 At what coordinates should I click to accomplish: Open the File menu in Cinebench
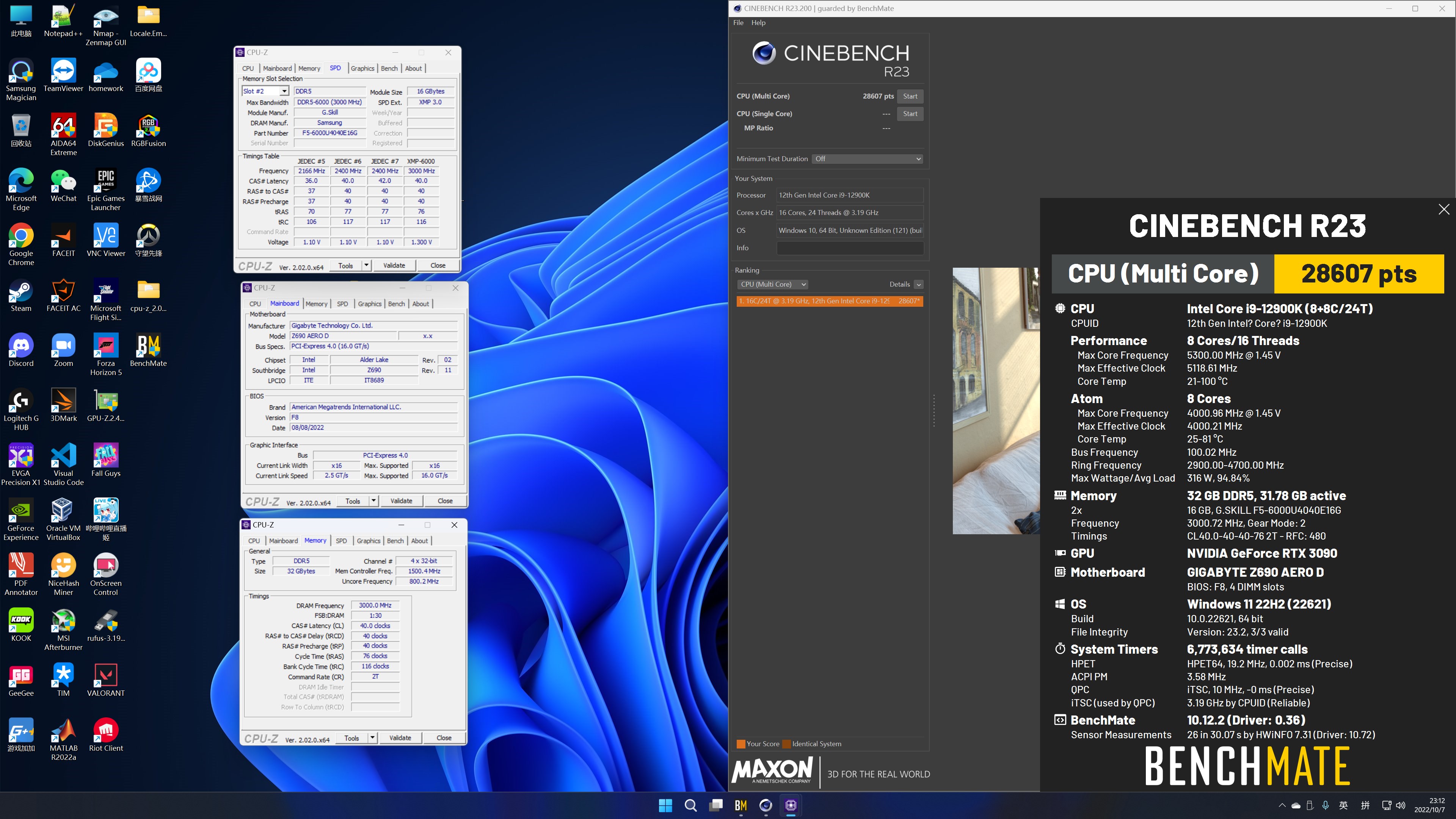[738, 23]
